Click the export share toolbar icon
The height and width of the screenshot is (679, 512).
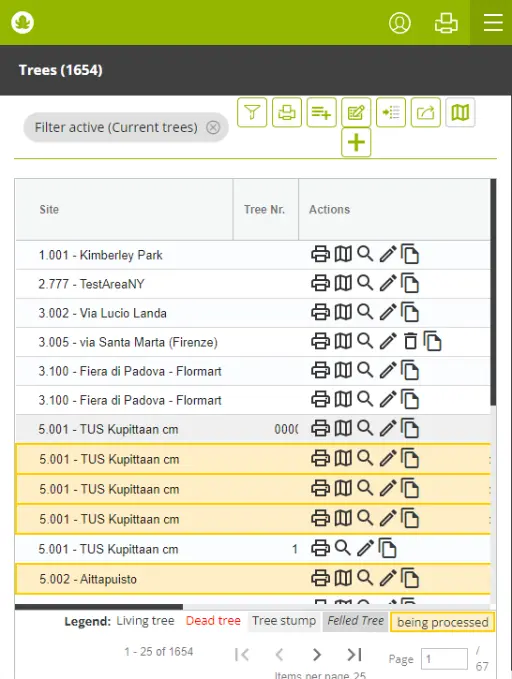point(425,113)
